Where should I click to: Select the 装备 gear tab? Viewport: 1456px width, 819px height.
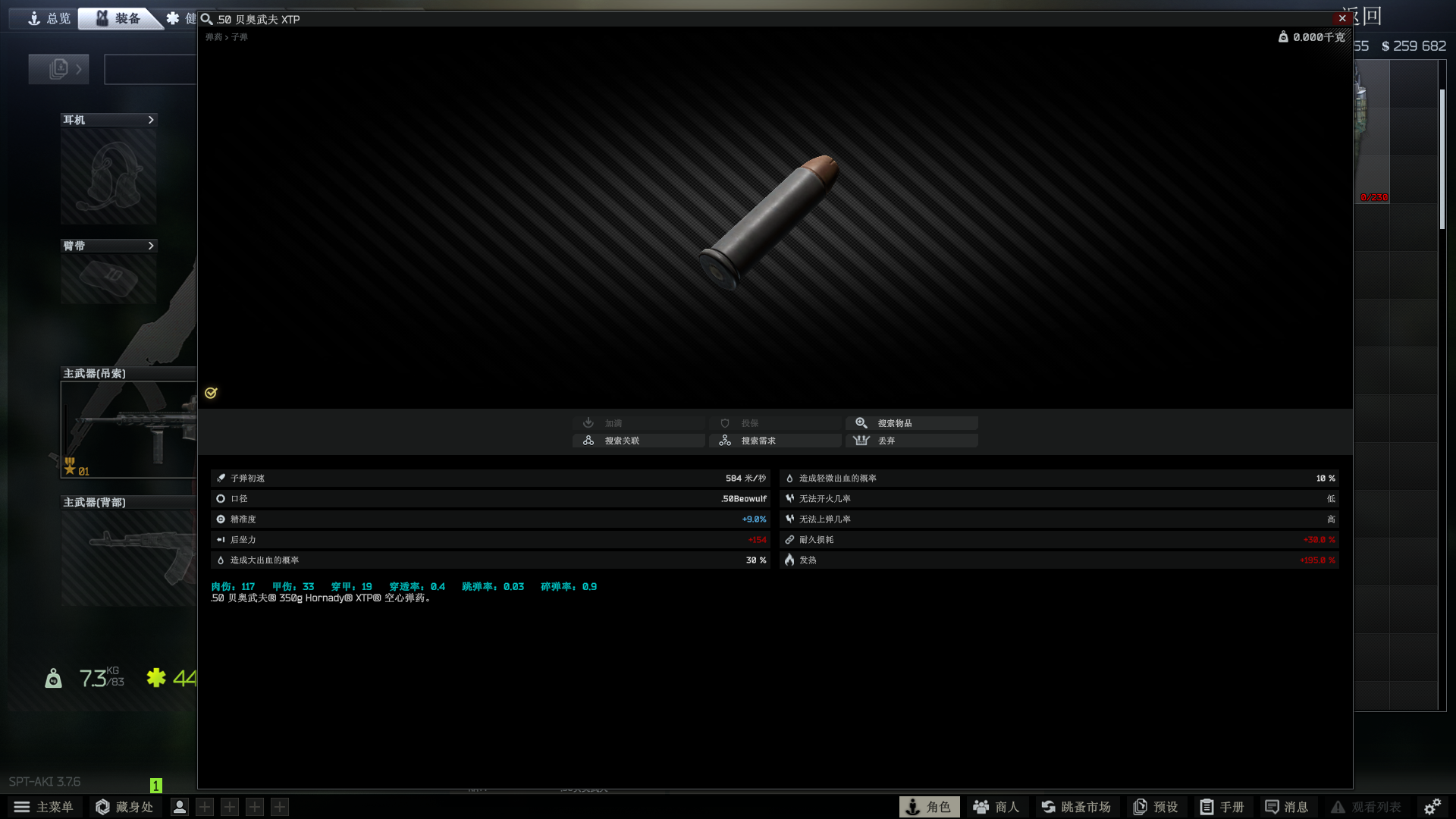click(x=118, y=18)
